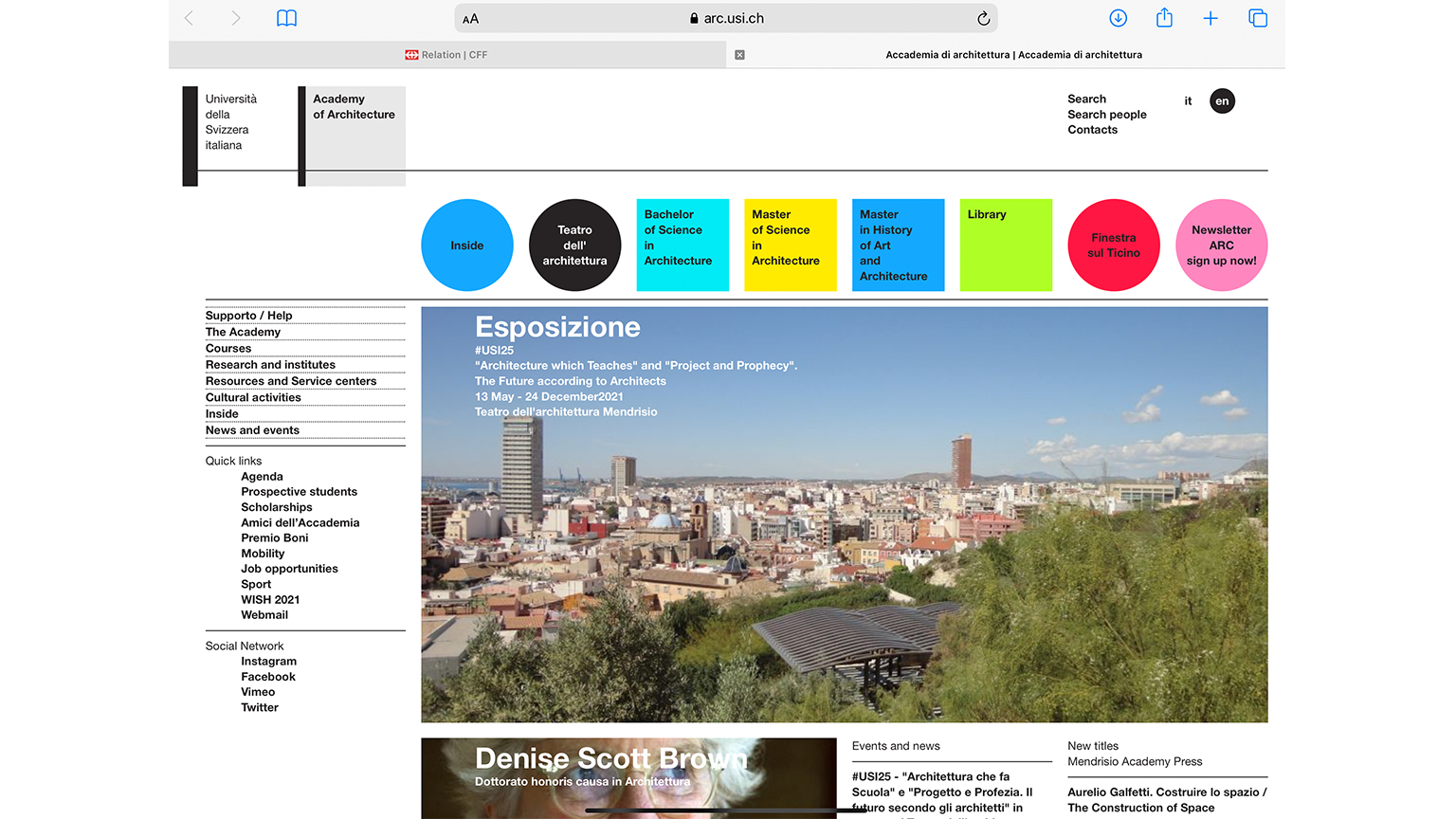
Task: Close the current tab with X icon
Action: click(739, 55)
